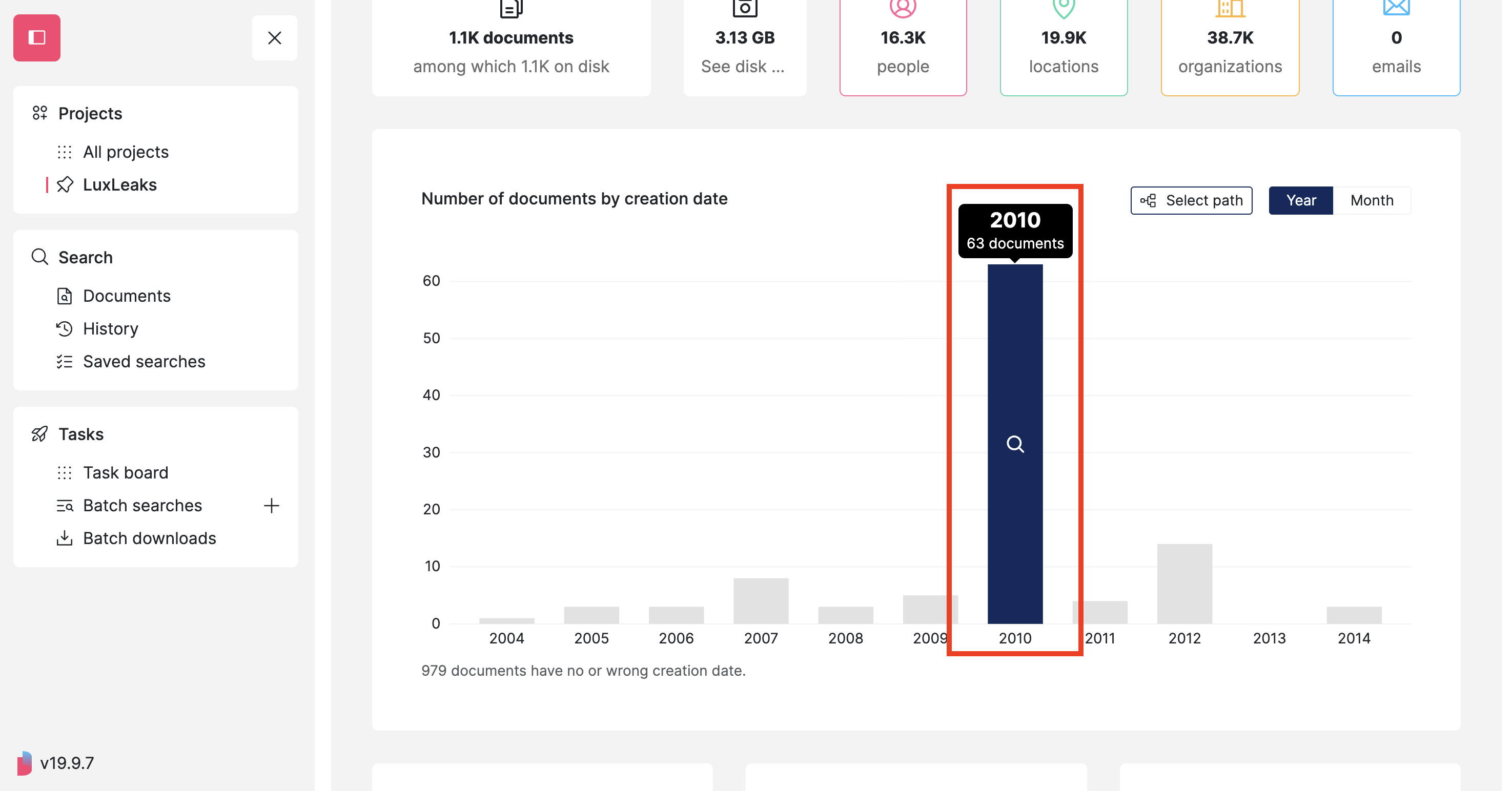The image size is (1512, 791).
Task: Create a new batch search with the plus button
Action: pyautogui.click(x=272, y=505)
